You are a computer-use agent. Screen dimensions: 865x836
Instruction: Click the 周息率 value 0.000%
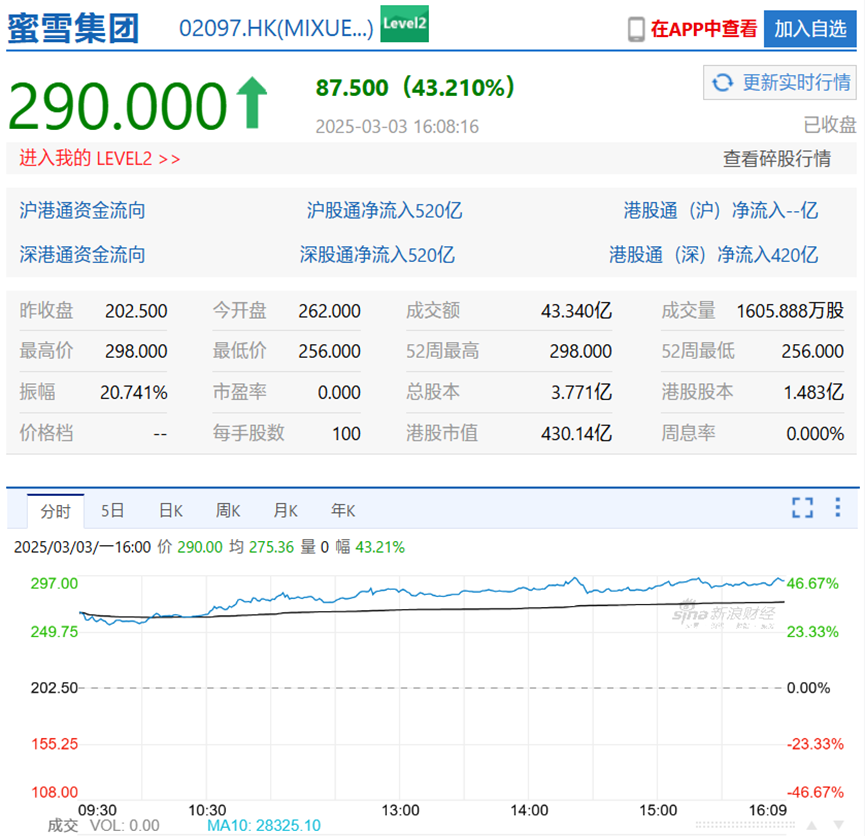[815, 434]
